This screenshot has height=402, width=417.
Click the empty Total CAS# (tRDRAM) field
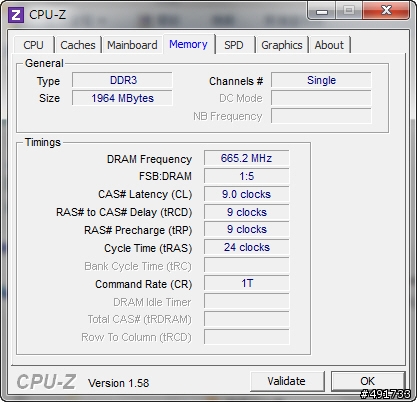point(247,319)
